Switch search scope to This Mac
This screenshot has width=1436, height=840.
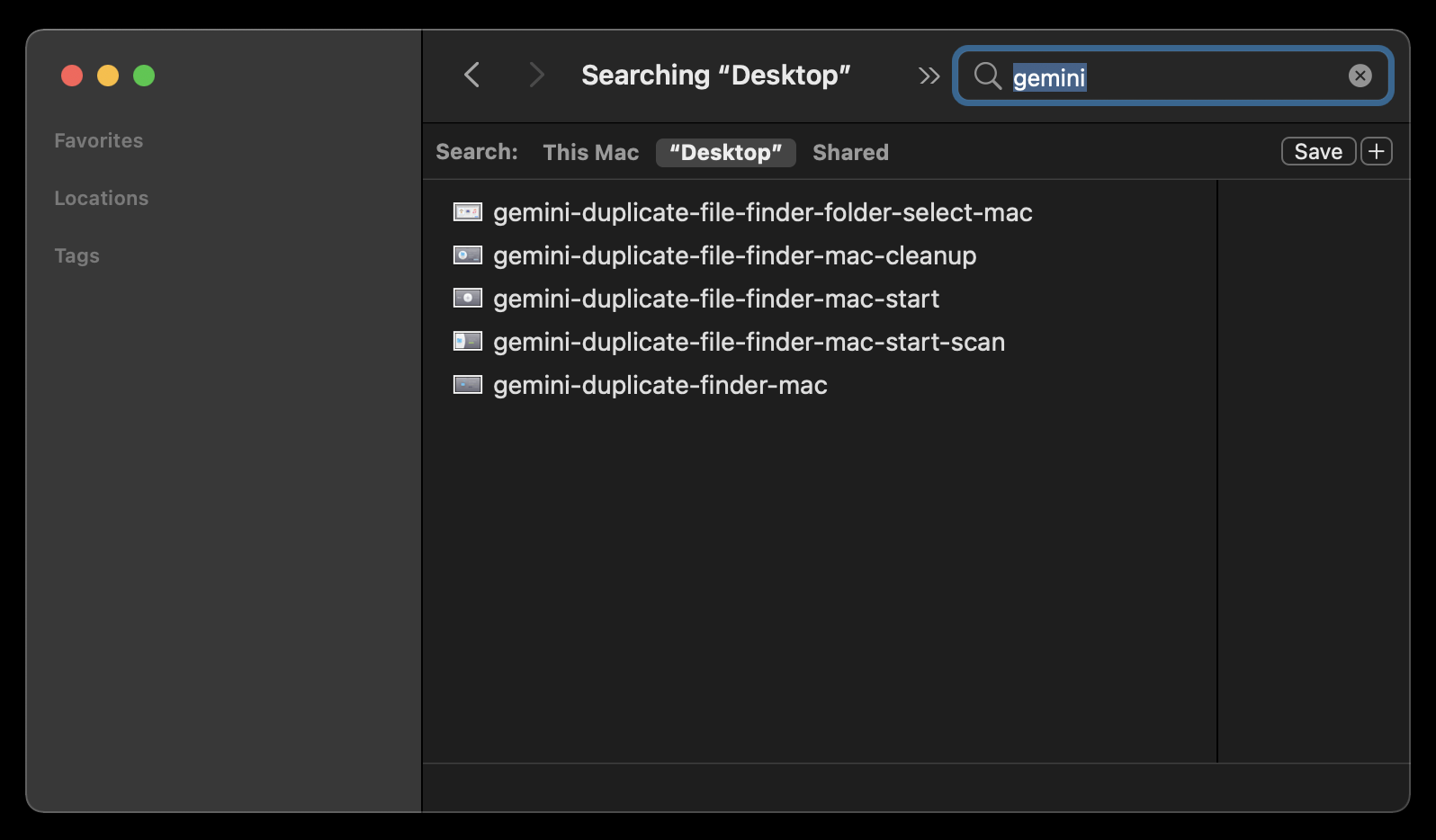(x=591, y=152)
